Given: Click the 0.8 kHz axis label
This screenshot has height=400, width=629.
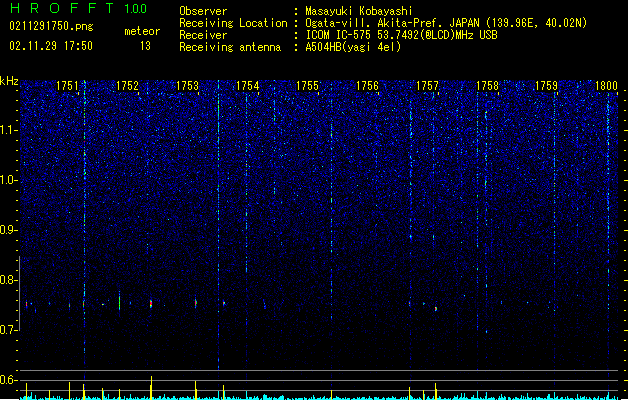Looking at the screenshot, I should click(x=8, y=280).
